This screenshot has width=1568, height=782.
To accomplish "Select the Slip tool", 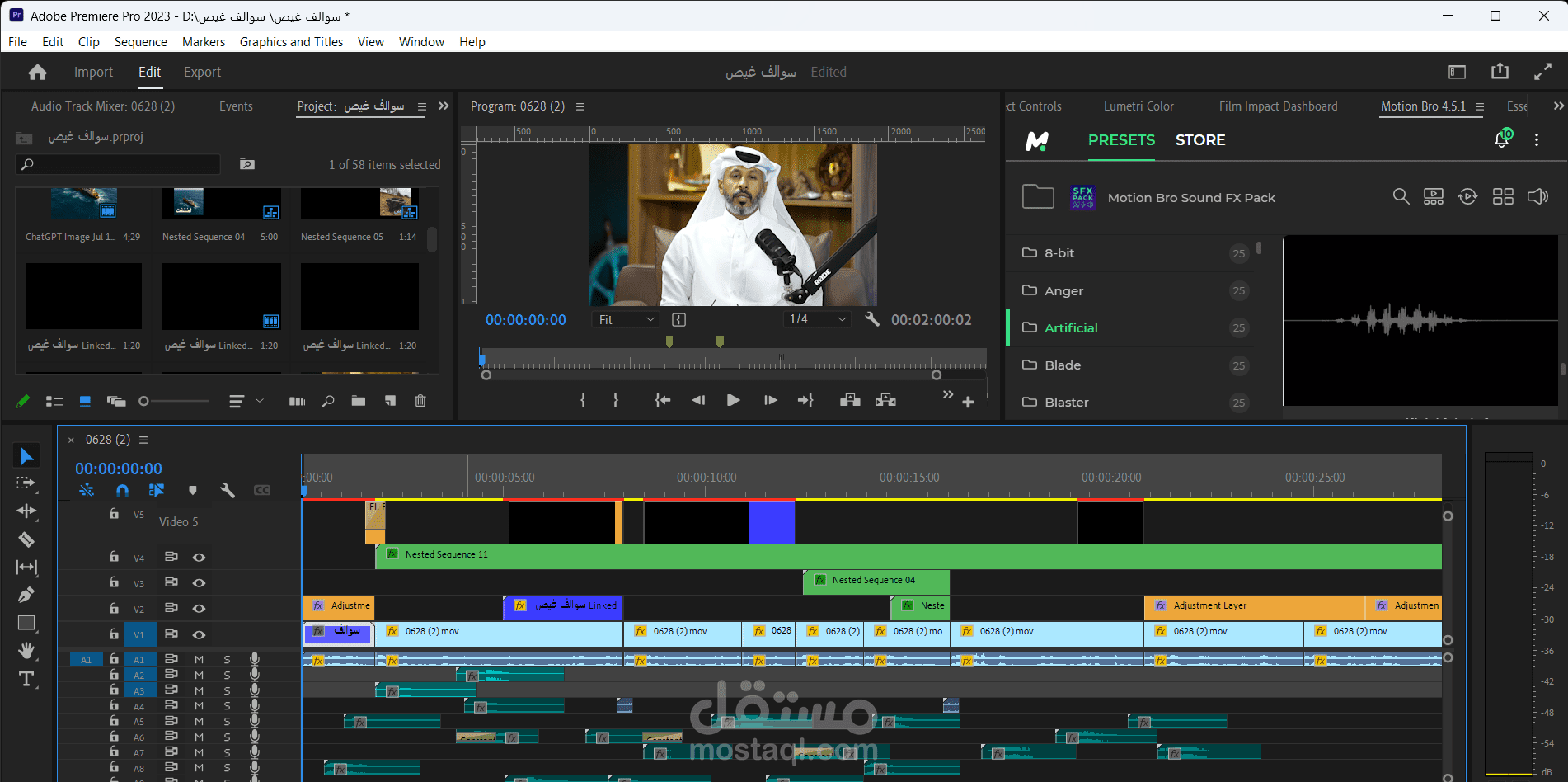I will (x=26, y=568).
